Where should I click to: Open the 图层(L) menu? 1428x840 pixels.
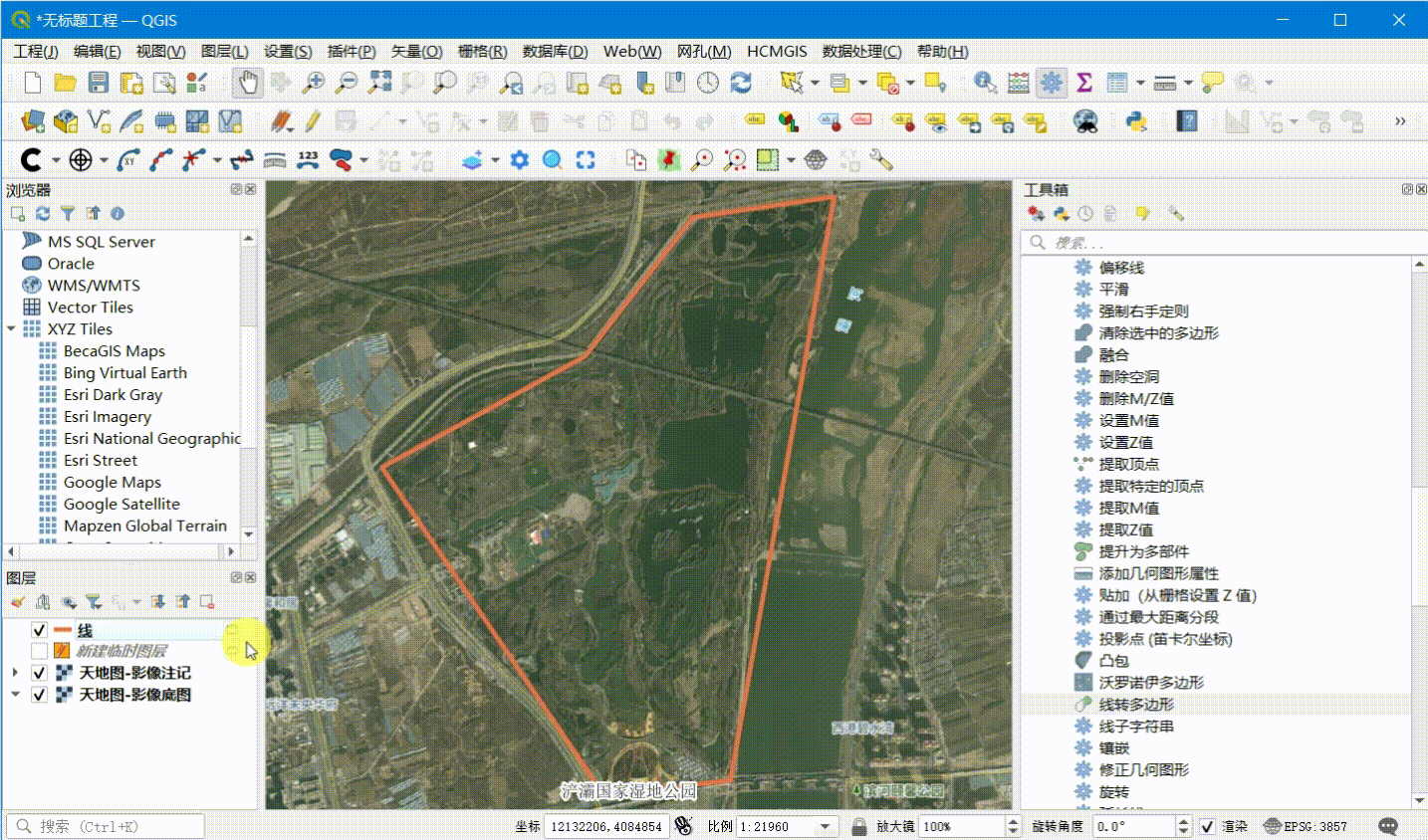point(224,51)
